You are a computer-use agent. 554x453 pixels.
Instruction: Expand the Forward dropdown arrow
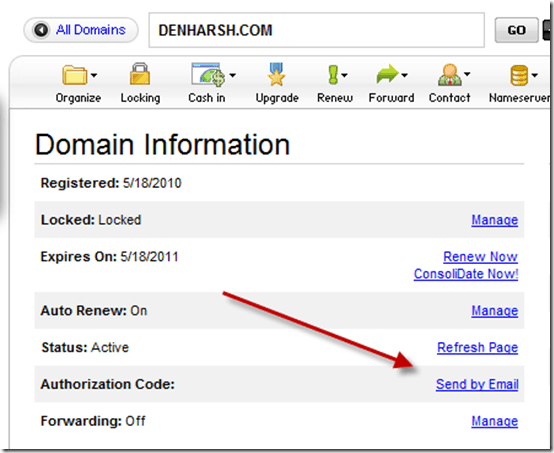405,75
